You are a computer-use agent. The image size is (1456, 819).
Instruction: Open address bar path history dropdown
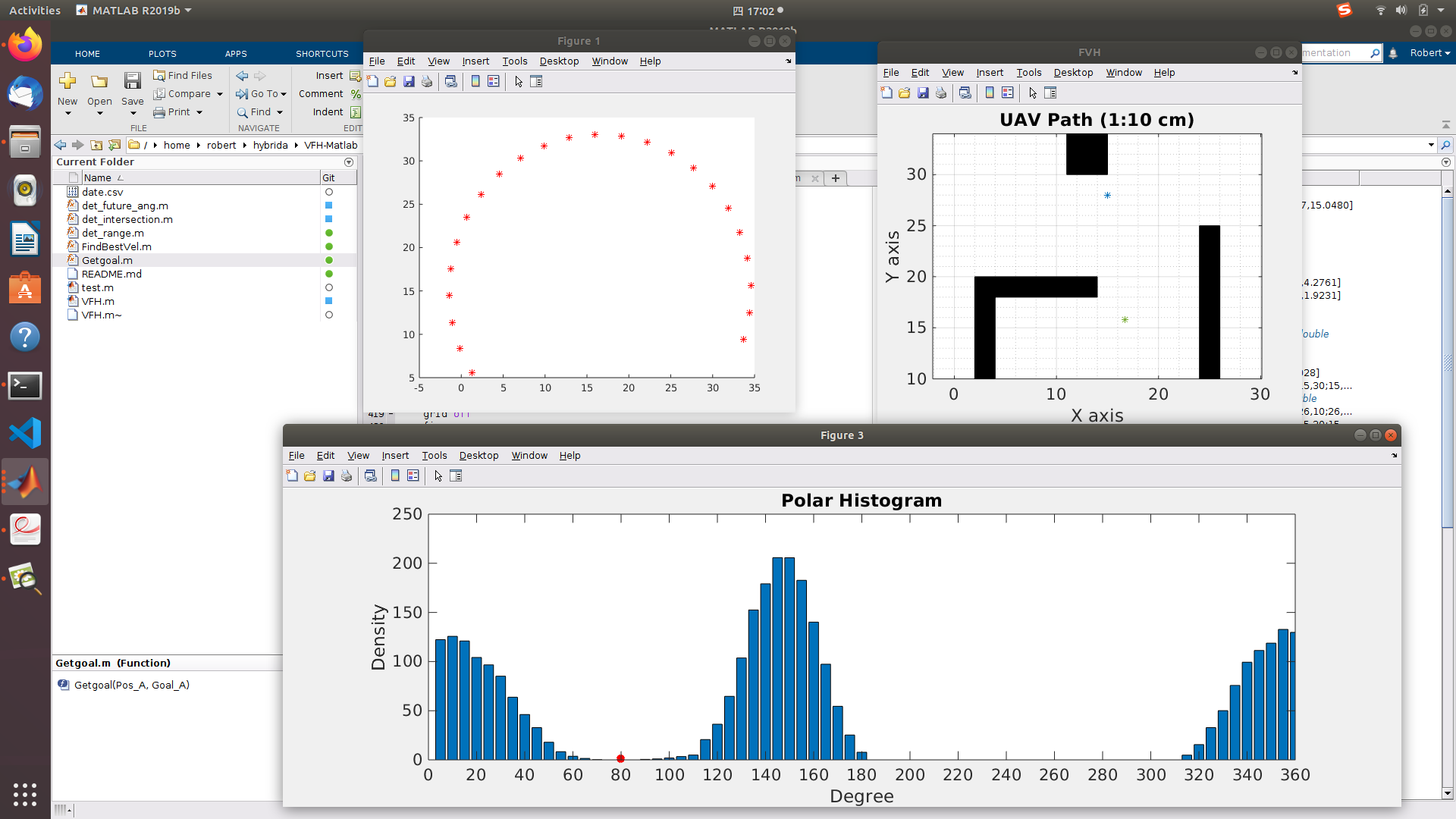click(1431, 145)
